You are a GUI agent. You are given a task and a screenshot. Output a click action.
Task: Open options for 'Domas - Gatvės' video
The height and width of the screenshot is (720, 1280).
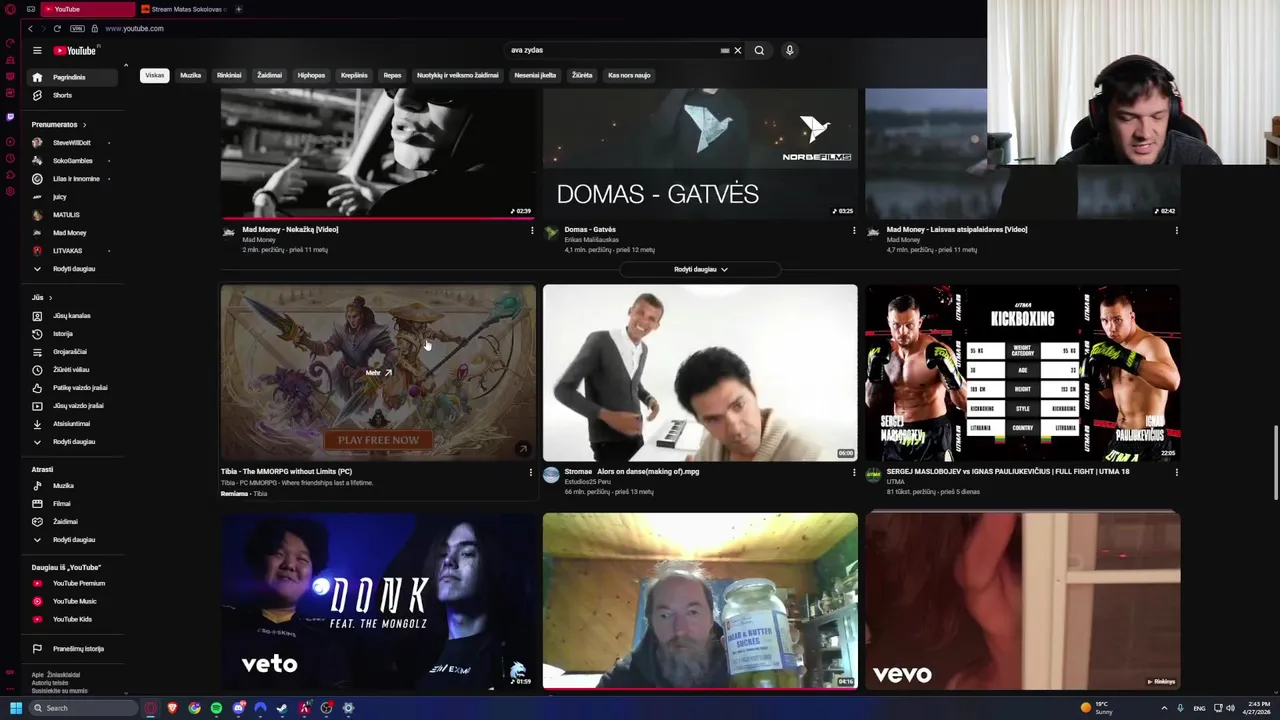click(x=854, y=230)
